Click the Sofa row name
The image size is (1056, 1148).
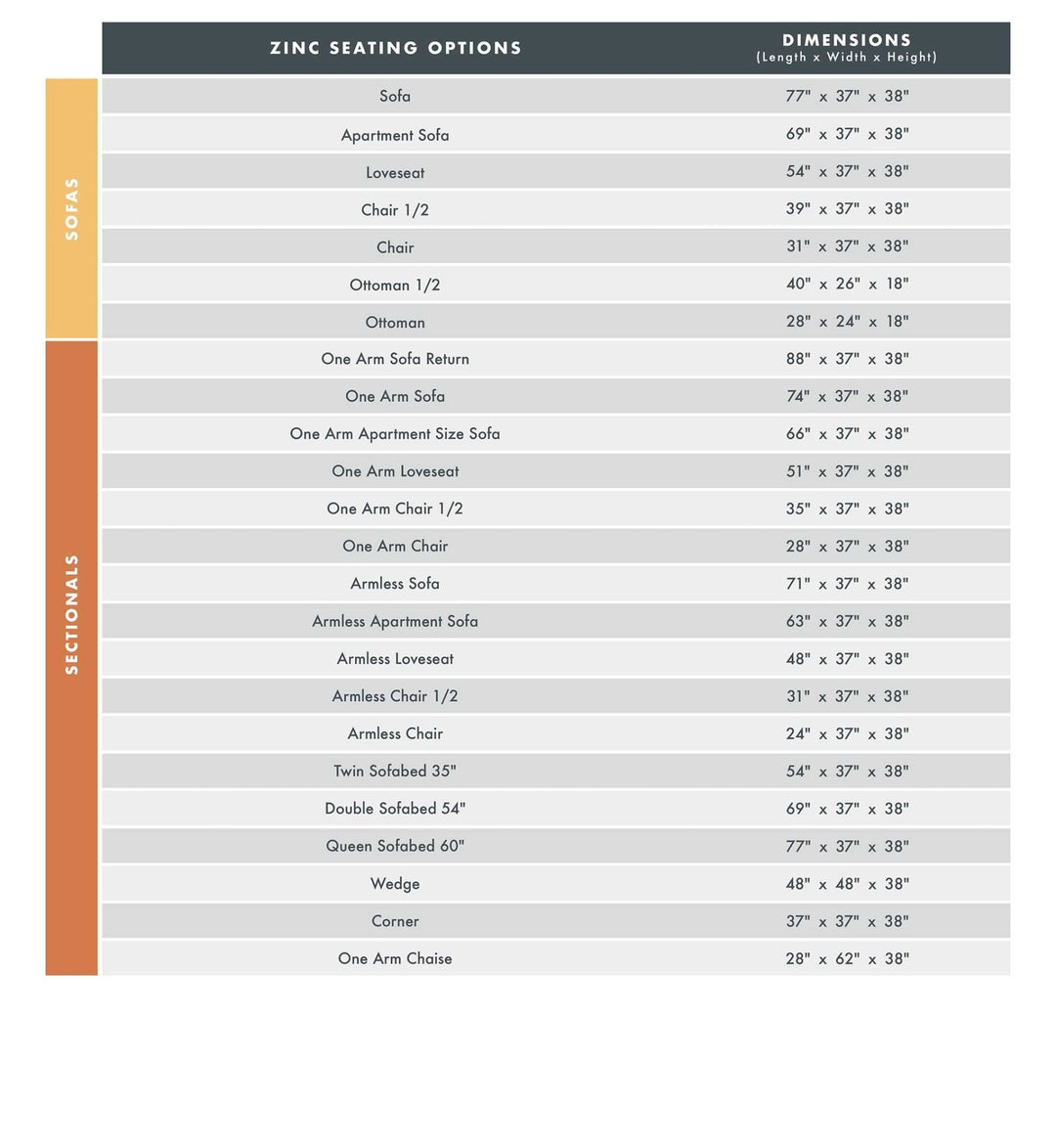pos(395,96)
